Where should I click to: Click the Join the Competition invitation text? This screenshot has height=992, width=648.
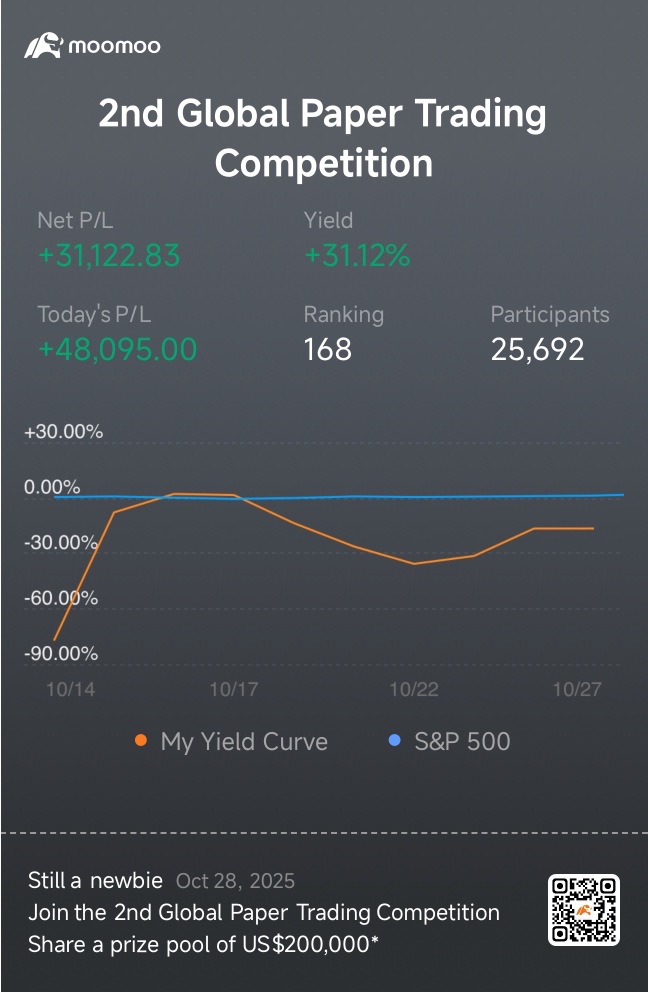[264, 912]
